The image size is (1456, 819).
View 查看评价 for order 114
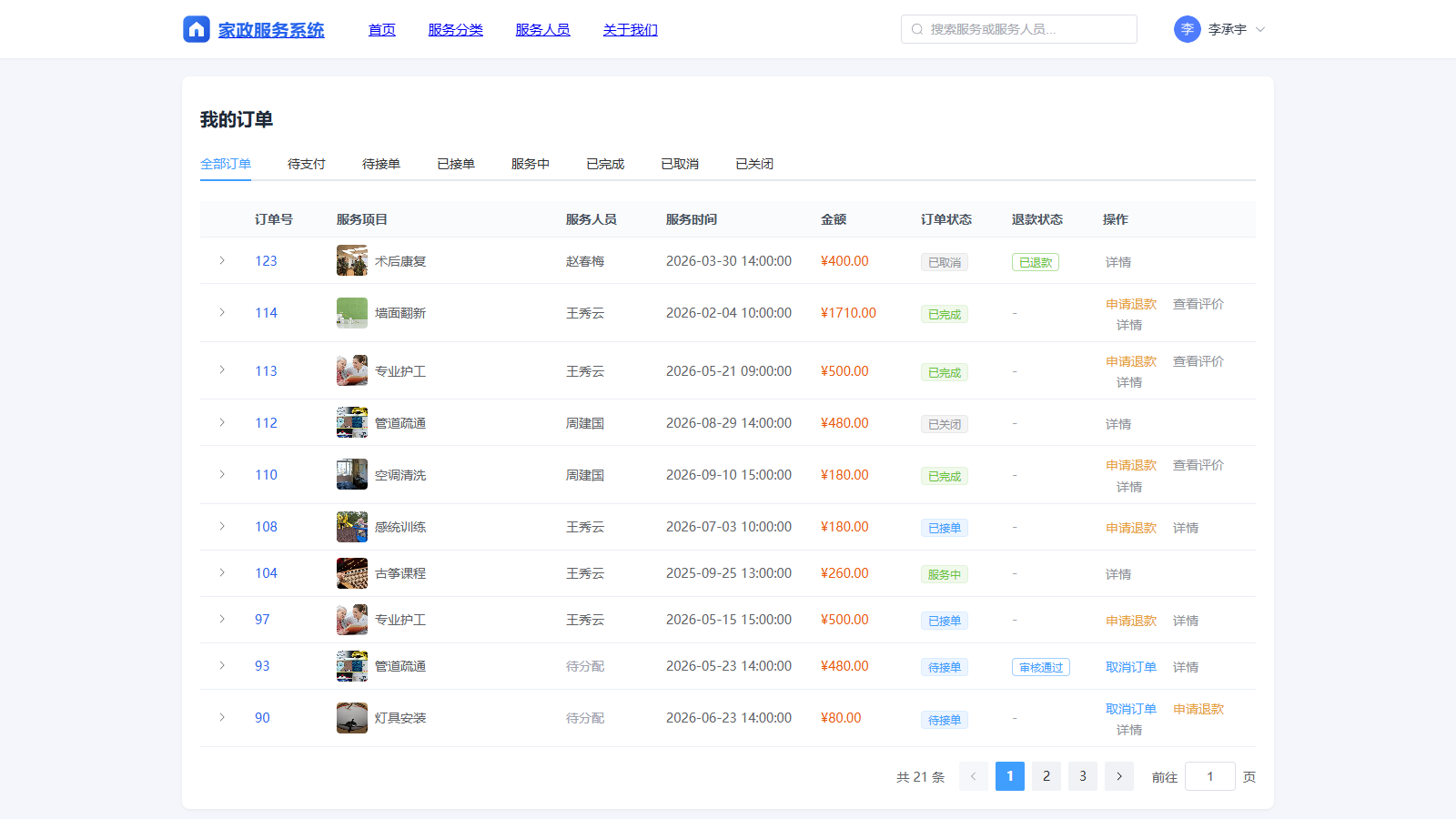click(x=1198, y=304)
